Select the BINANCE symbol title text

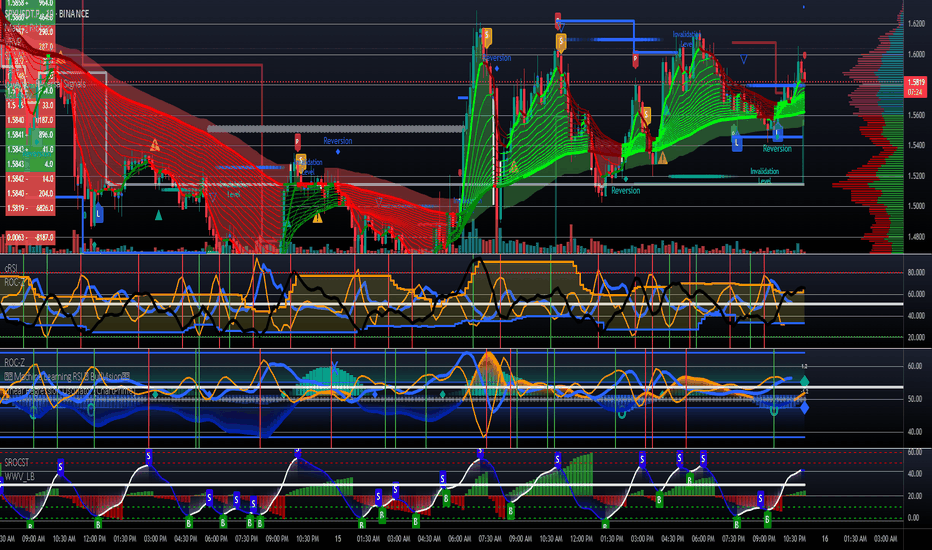click(x=74, y=14)
